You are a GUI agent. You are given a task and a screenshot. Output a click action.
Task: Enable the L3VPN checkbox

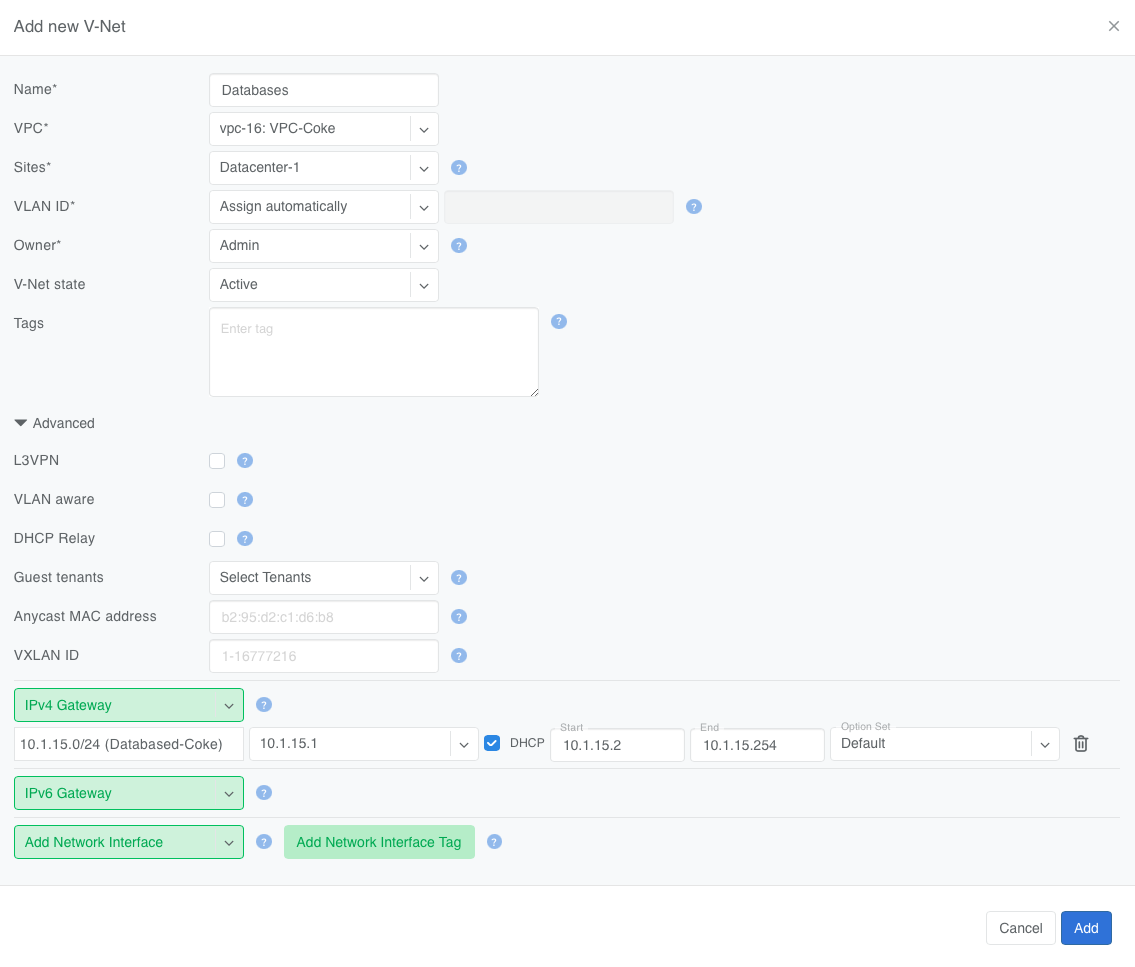point(217,461)
